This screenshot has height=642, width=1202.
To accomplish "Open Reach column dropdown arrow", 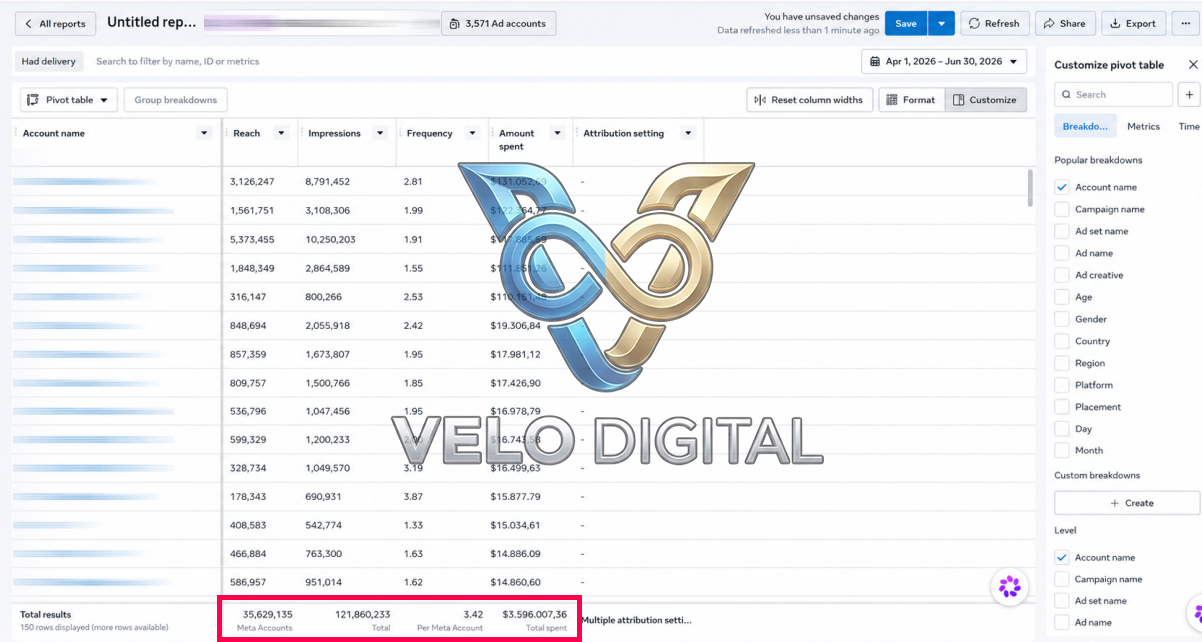I will [281, 133].
